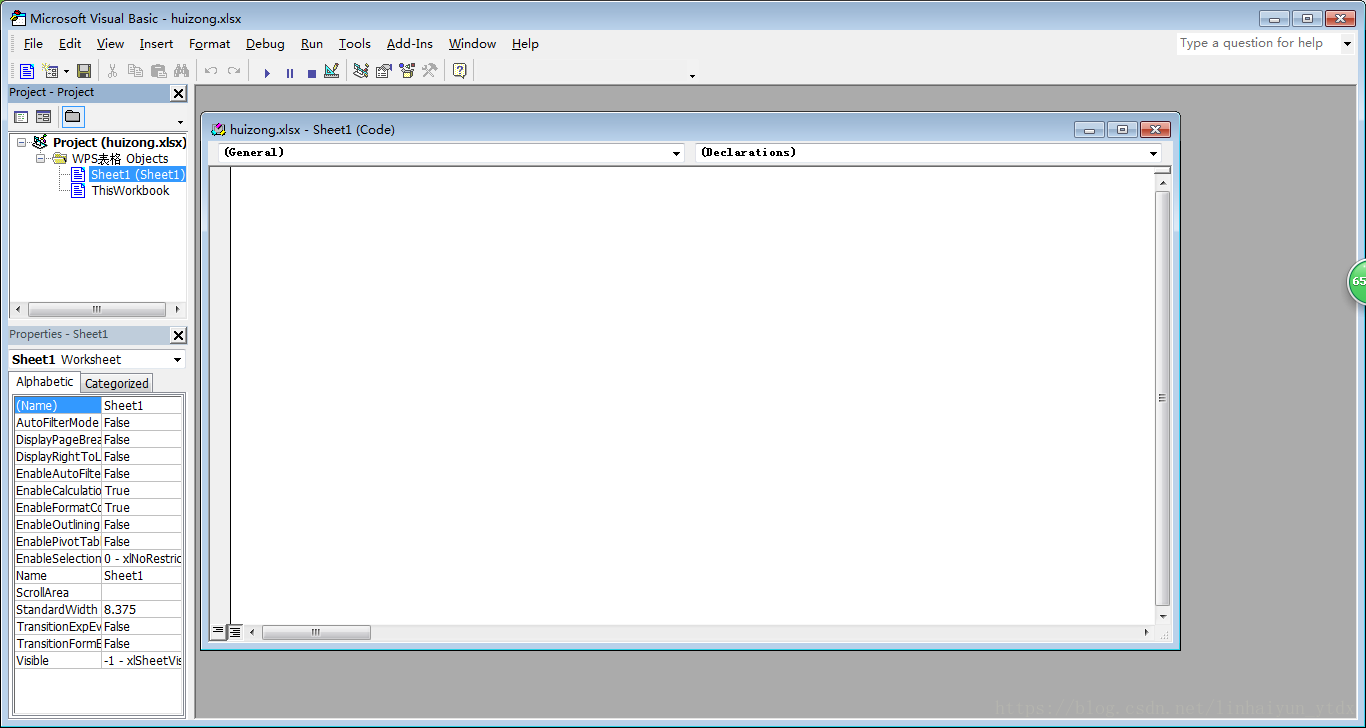Screen dimensions: 1366x728
Task: Switch to Full Module View button
Action: (x=234, y=632)
